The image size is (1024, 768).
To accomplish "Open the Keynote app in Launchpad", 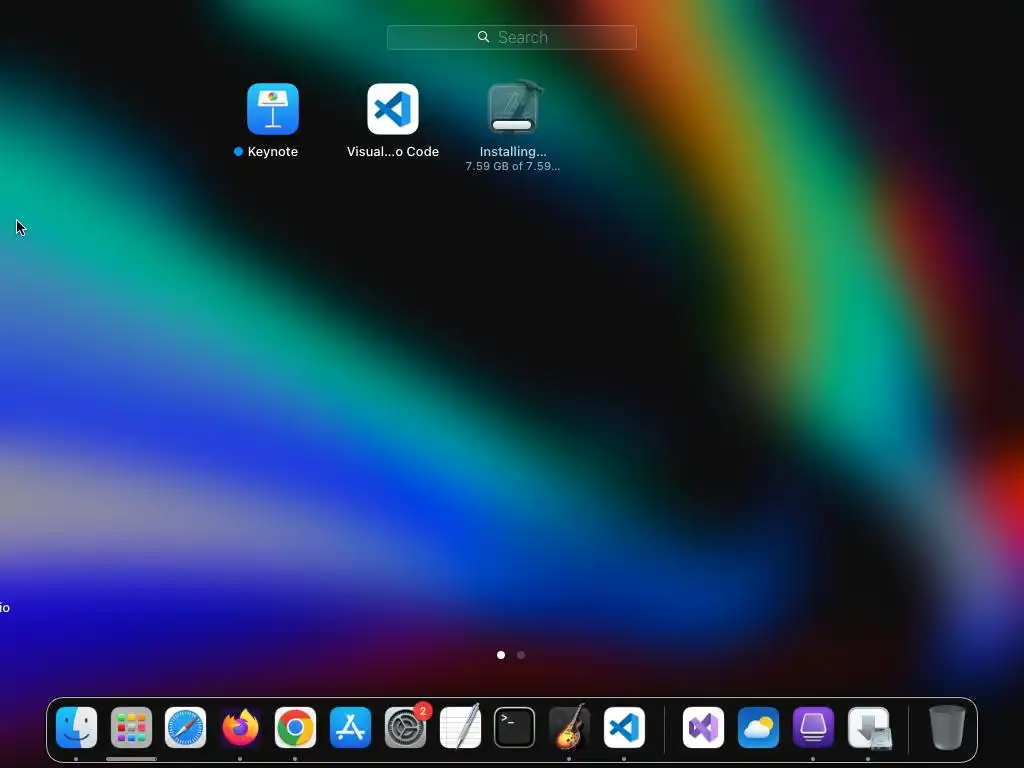I will pos(273,108).
